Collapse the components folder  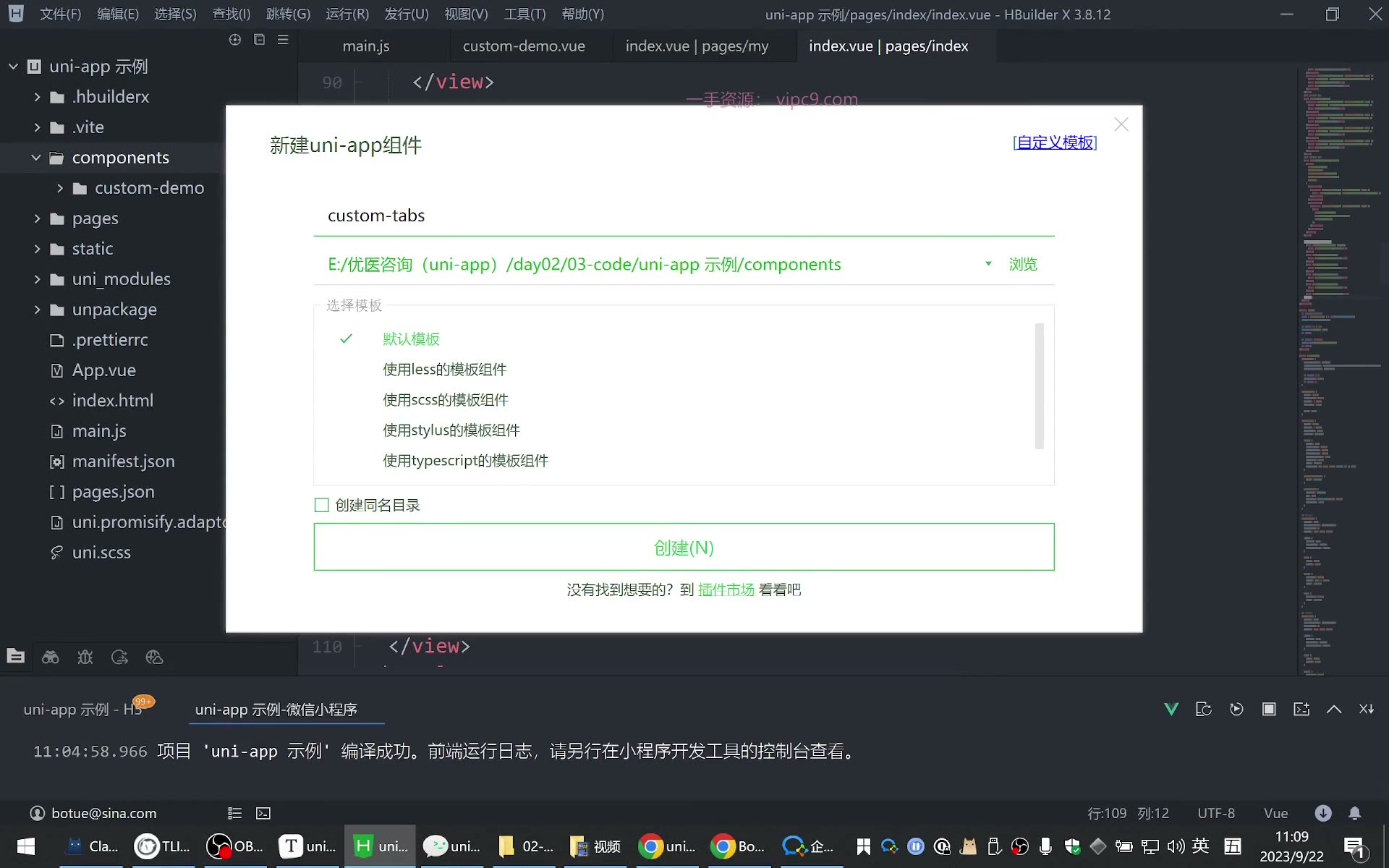(36, 158)
